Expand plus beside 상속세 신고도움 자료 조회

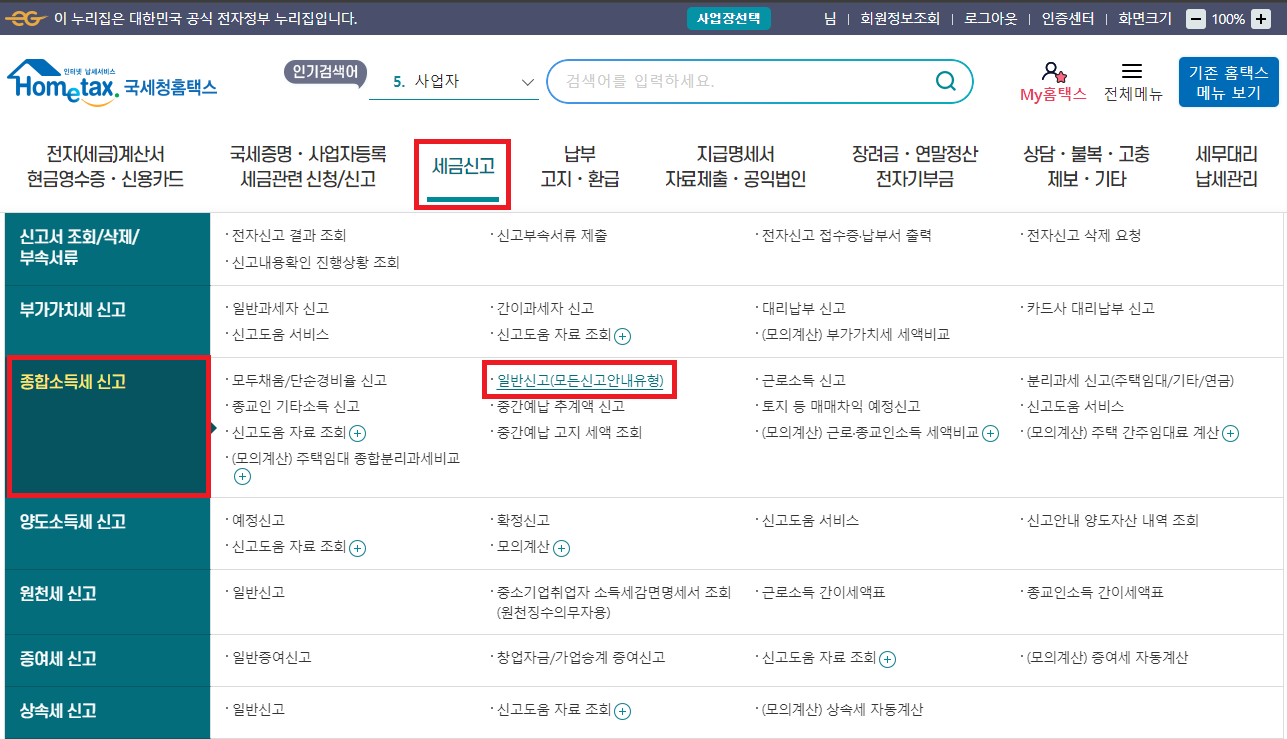tap(622, 711)
